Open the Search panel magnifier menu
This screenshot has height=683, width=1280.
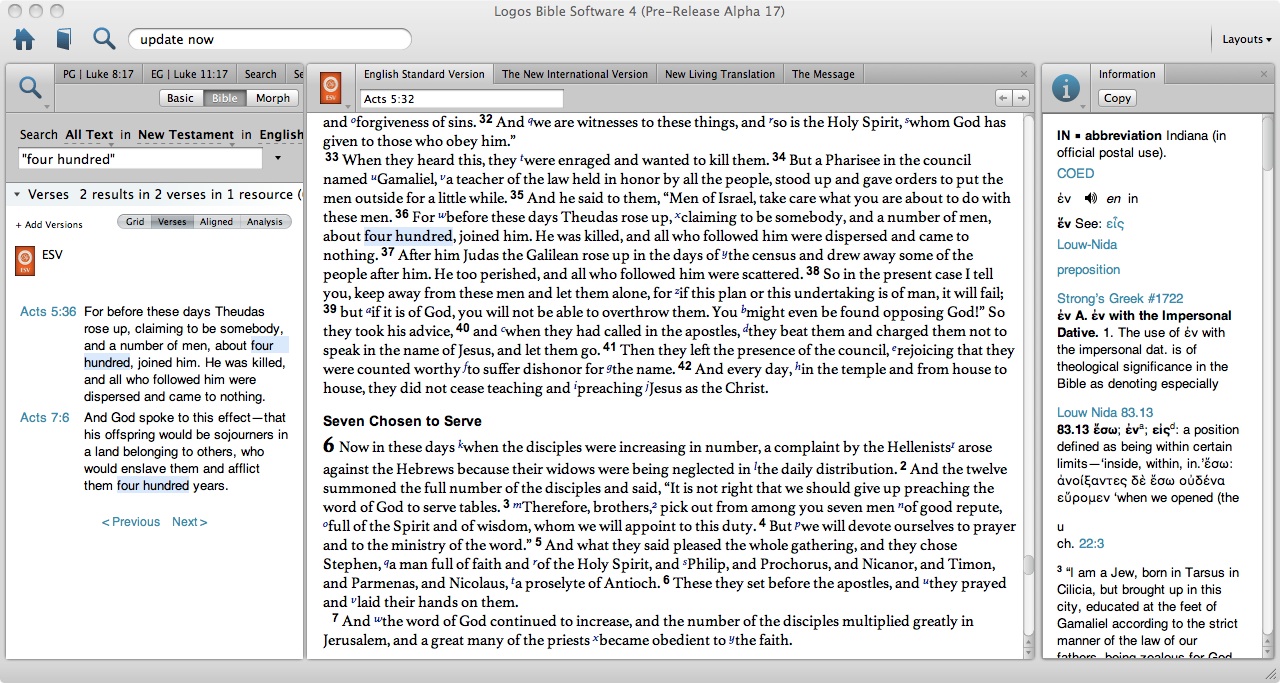click(x=31, y=89)
